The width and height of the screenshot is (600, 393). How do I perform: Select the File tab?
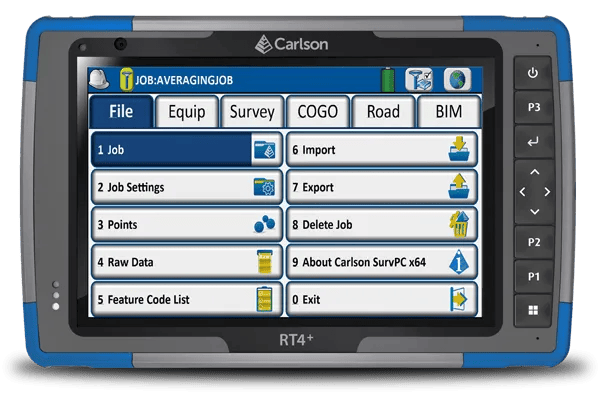121,112
